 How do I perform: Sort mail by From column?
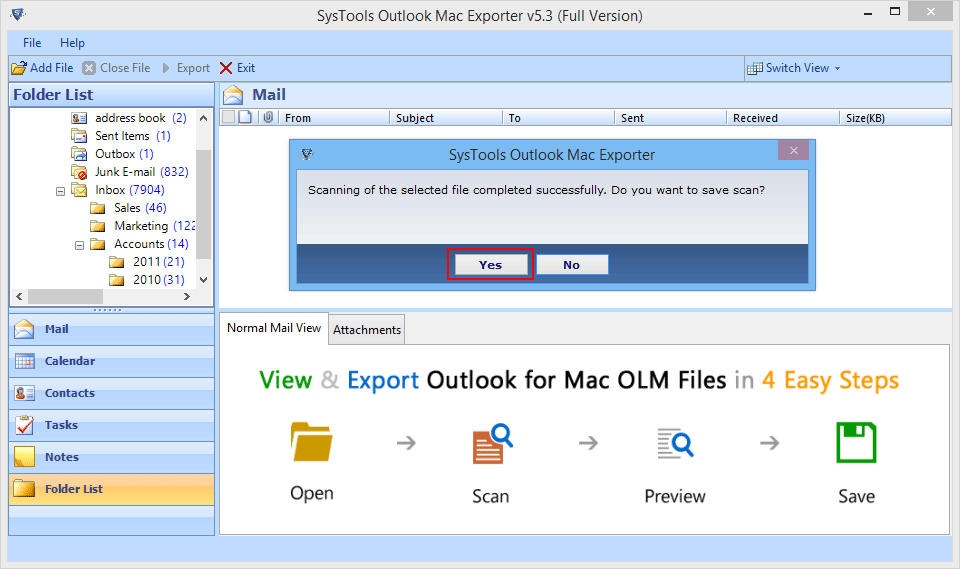pyautogui.click(x=334, y=118)
